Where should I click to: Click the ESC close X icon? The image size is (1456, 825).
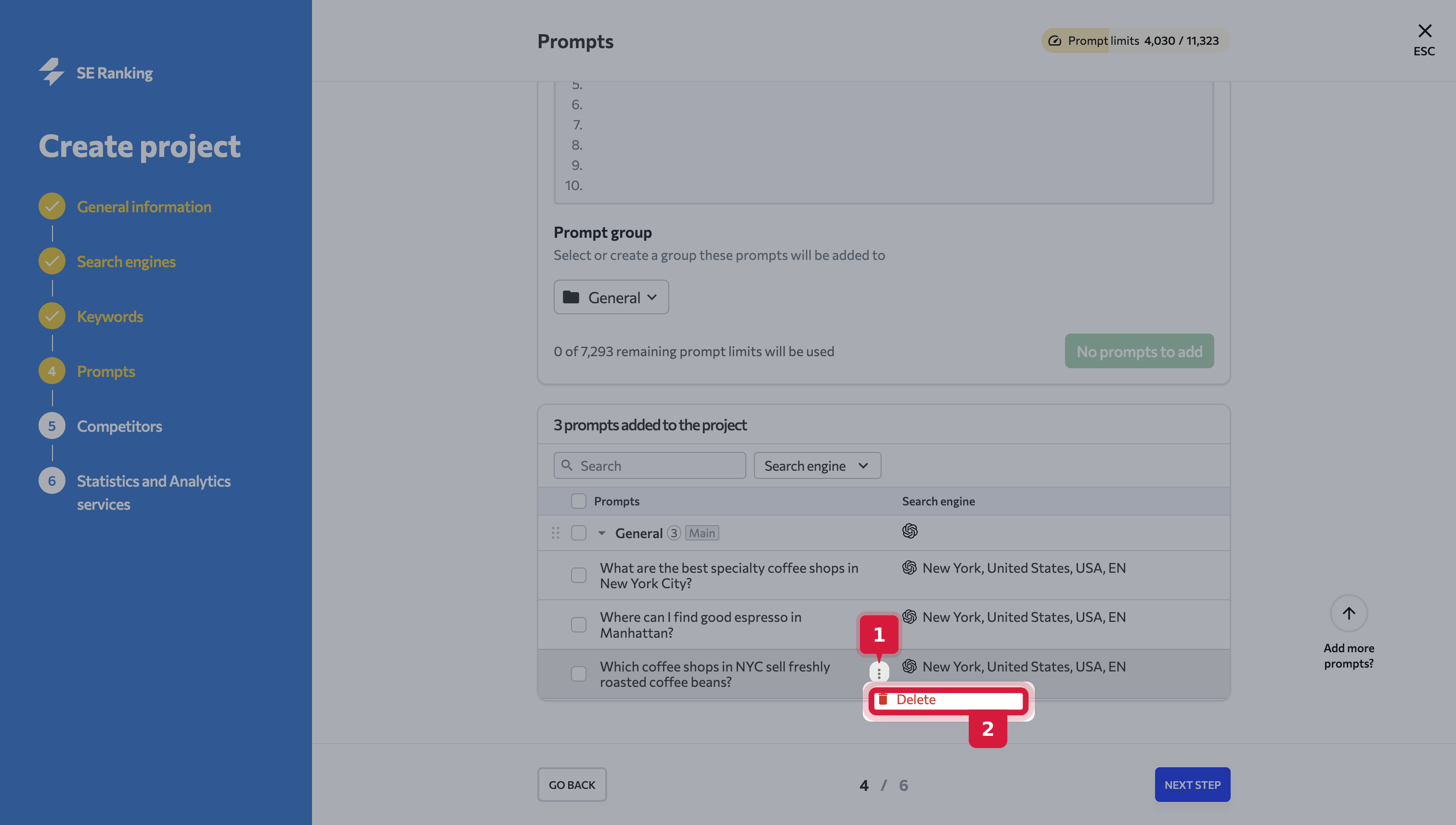pos(1424,31)
